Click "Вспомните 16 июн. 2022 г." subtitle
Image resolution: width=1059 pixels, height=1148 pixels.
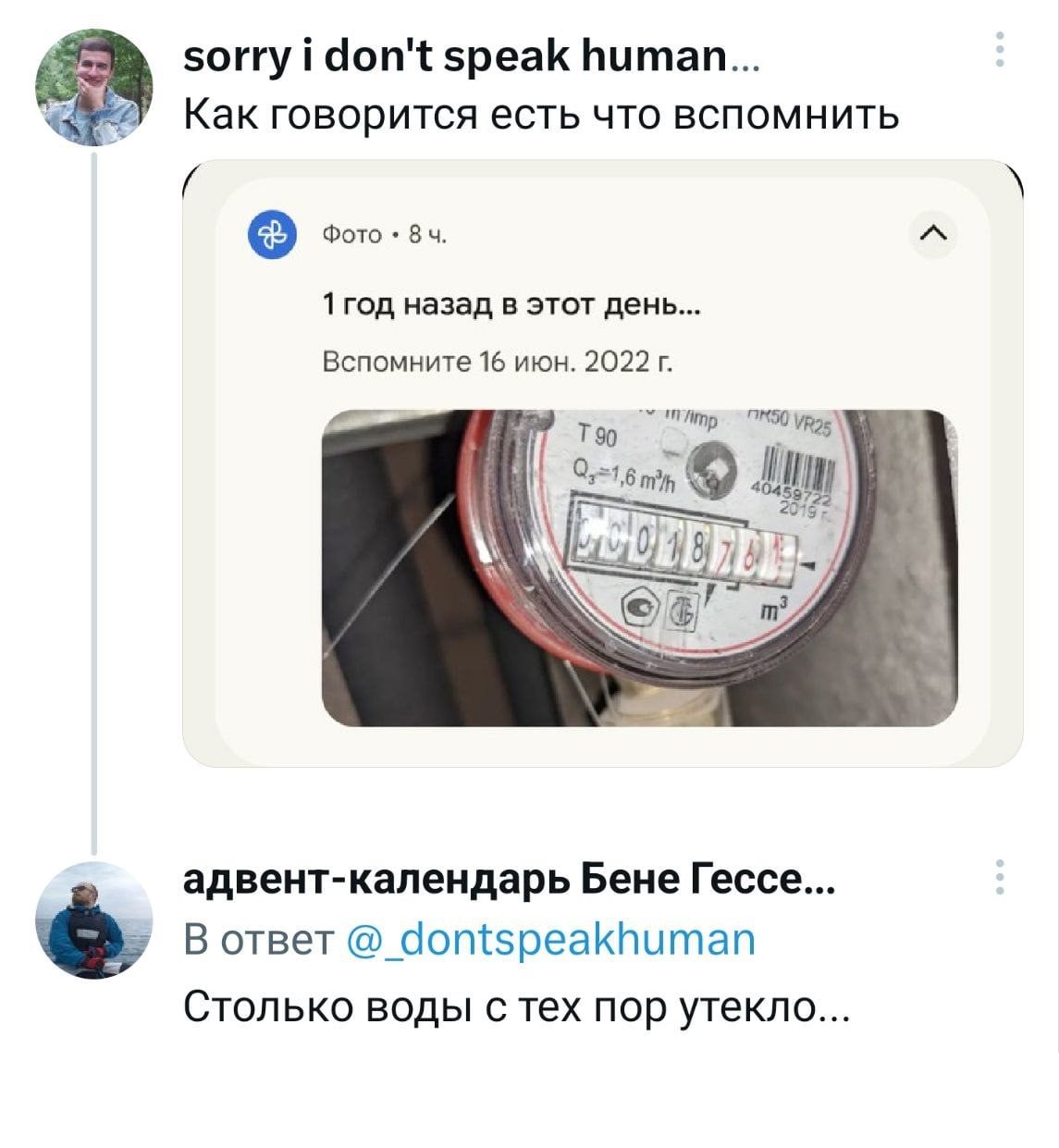(496, 362)
